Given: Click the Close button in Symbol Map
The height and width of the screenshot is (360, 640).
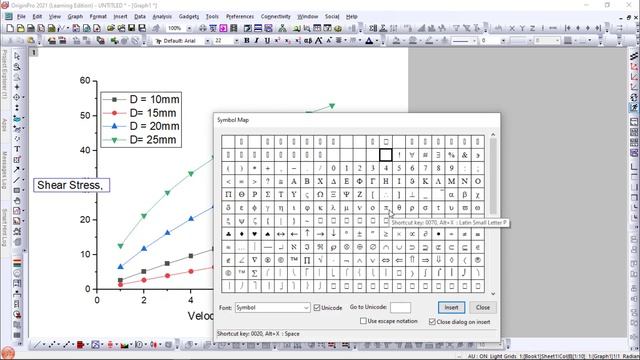Looking at the screenshot, I should (482, 307).
